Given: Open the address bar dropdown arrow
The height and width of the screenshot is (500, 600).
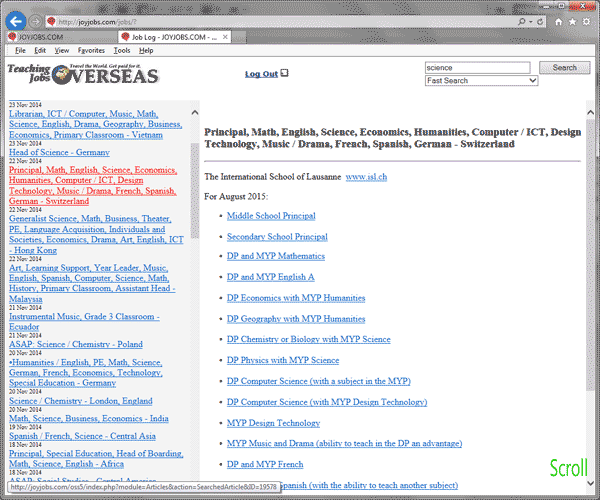Looking at the screenshot, I should coord(531,22).
